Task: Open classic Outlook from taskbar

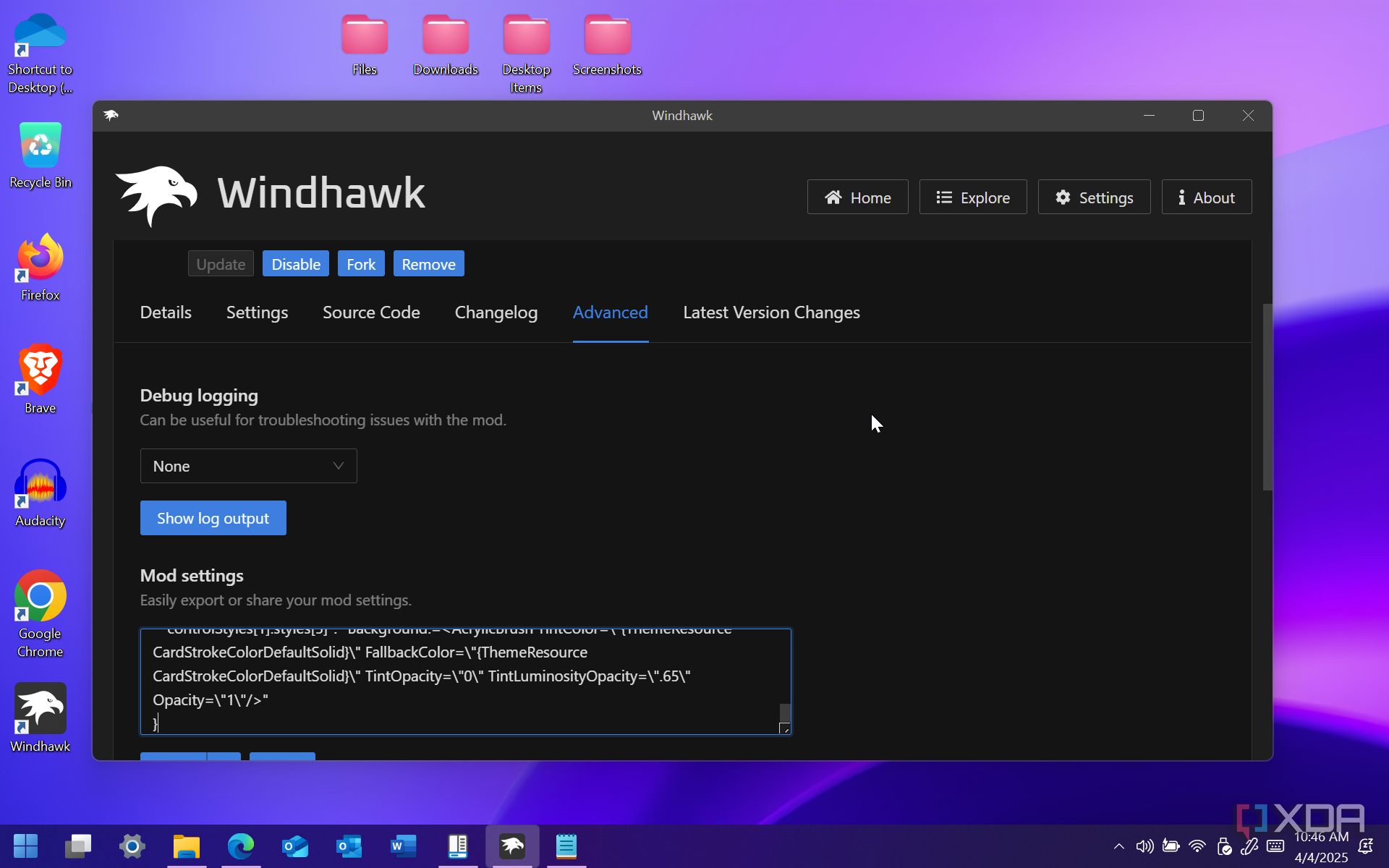Action: (349, 846)
